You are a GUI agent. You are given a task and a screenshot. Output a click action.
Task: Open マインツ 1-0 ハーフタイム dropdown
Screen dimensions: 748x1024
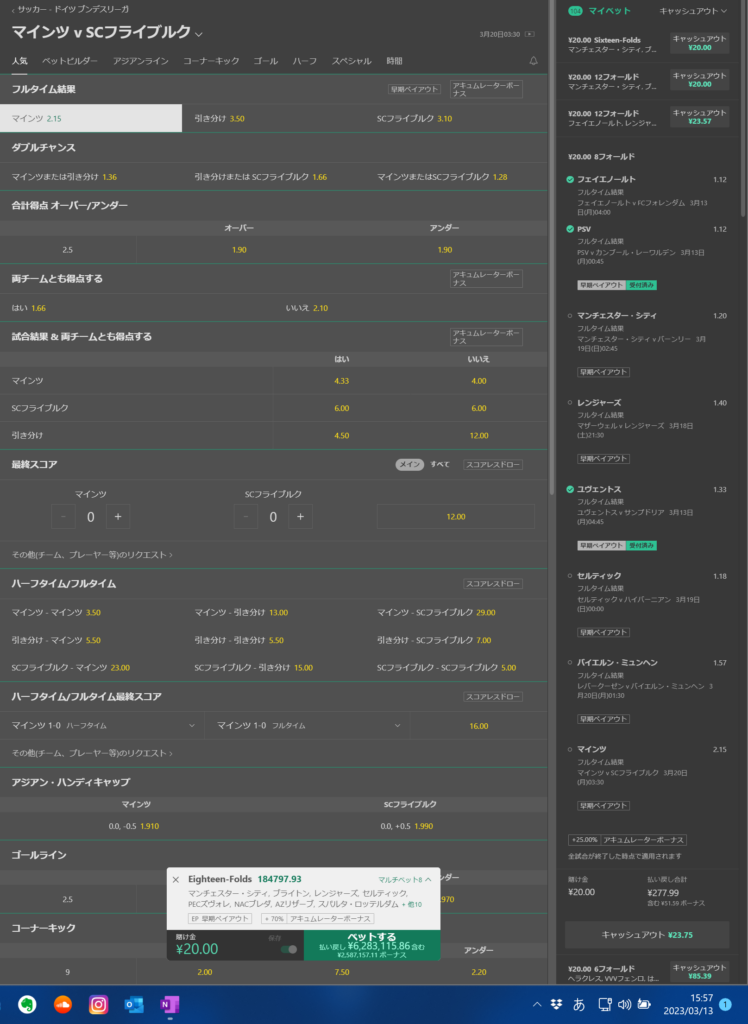pos(103,726)
